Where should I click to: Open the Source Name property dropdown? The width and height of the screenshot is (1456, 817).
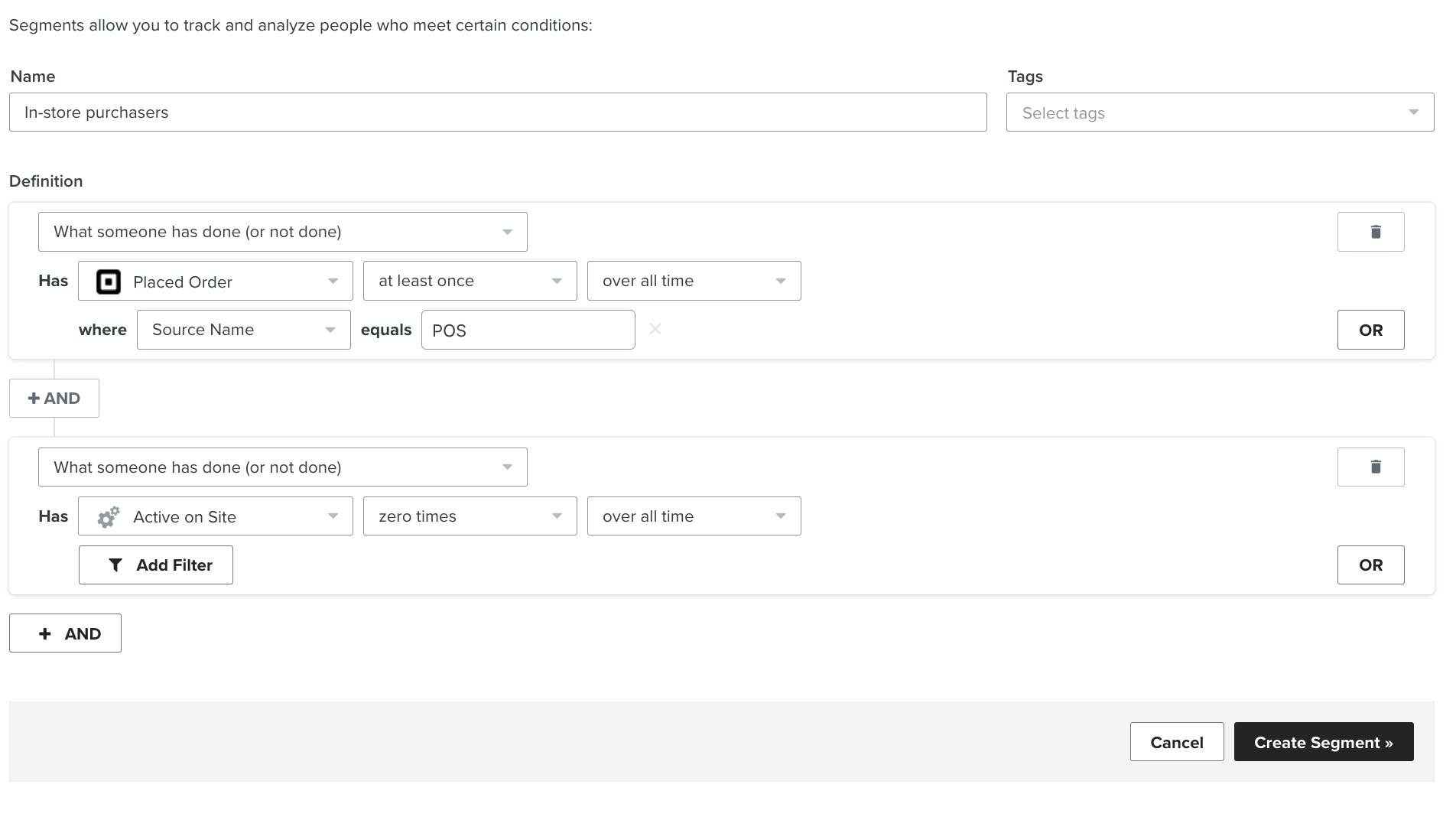point(243,330)
